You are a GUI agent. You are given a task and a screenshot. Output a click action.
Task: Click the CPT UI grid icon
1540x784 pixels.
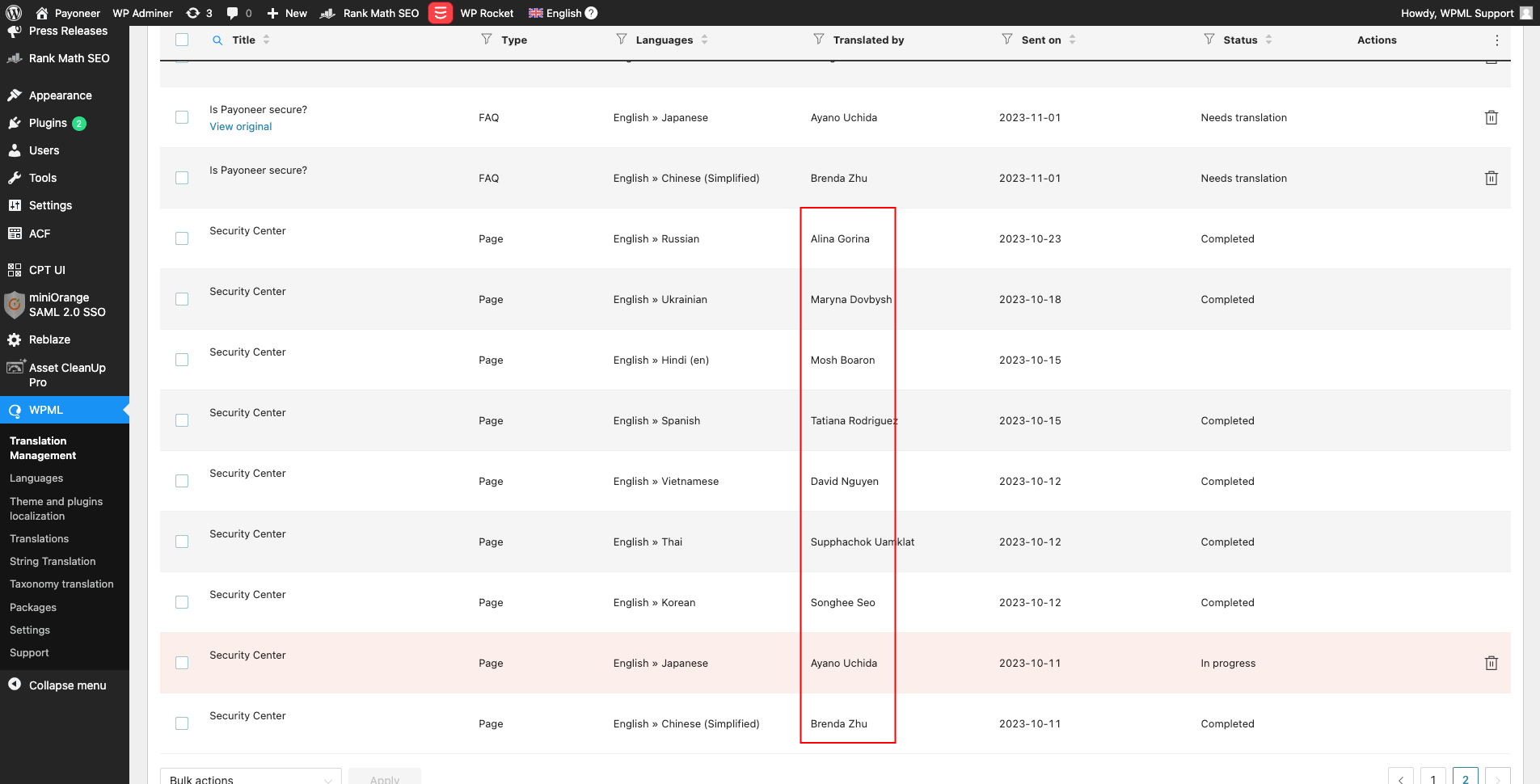point(15,270)
